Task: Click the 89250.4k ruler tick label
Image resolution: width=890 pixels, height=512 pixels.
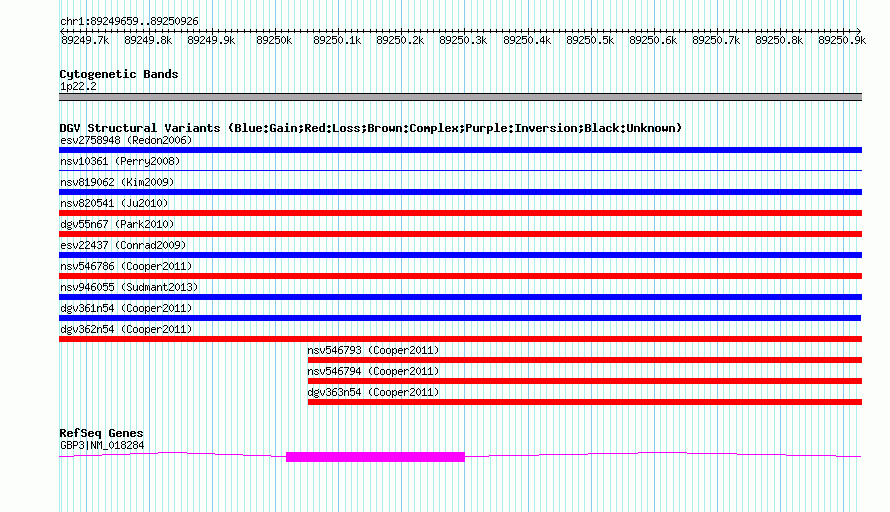Action: point(527,40)
